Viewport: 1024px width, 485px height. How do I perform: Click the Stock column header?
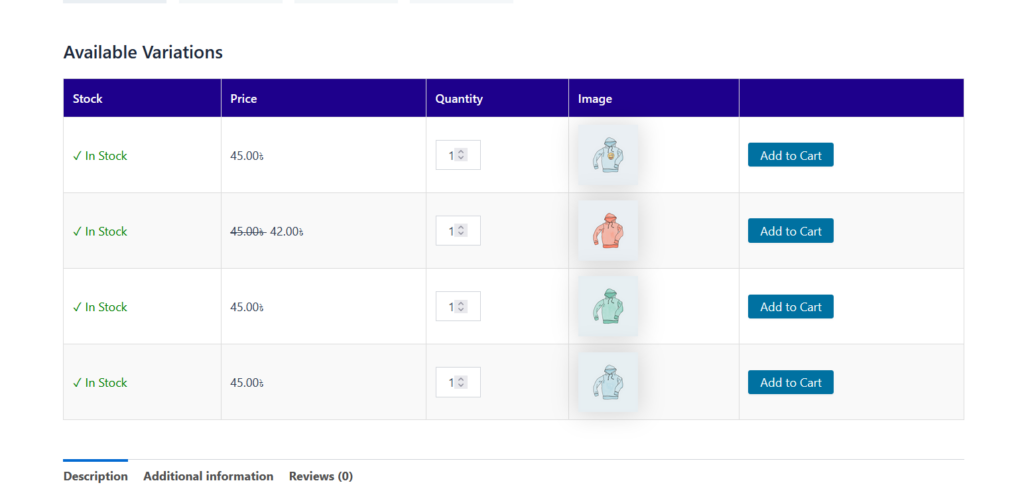(88, 99)
